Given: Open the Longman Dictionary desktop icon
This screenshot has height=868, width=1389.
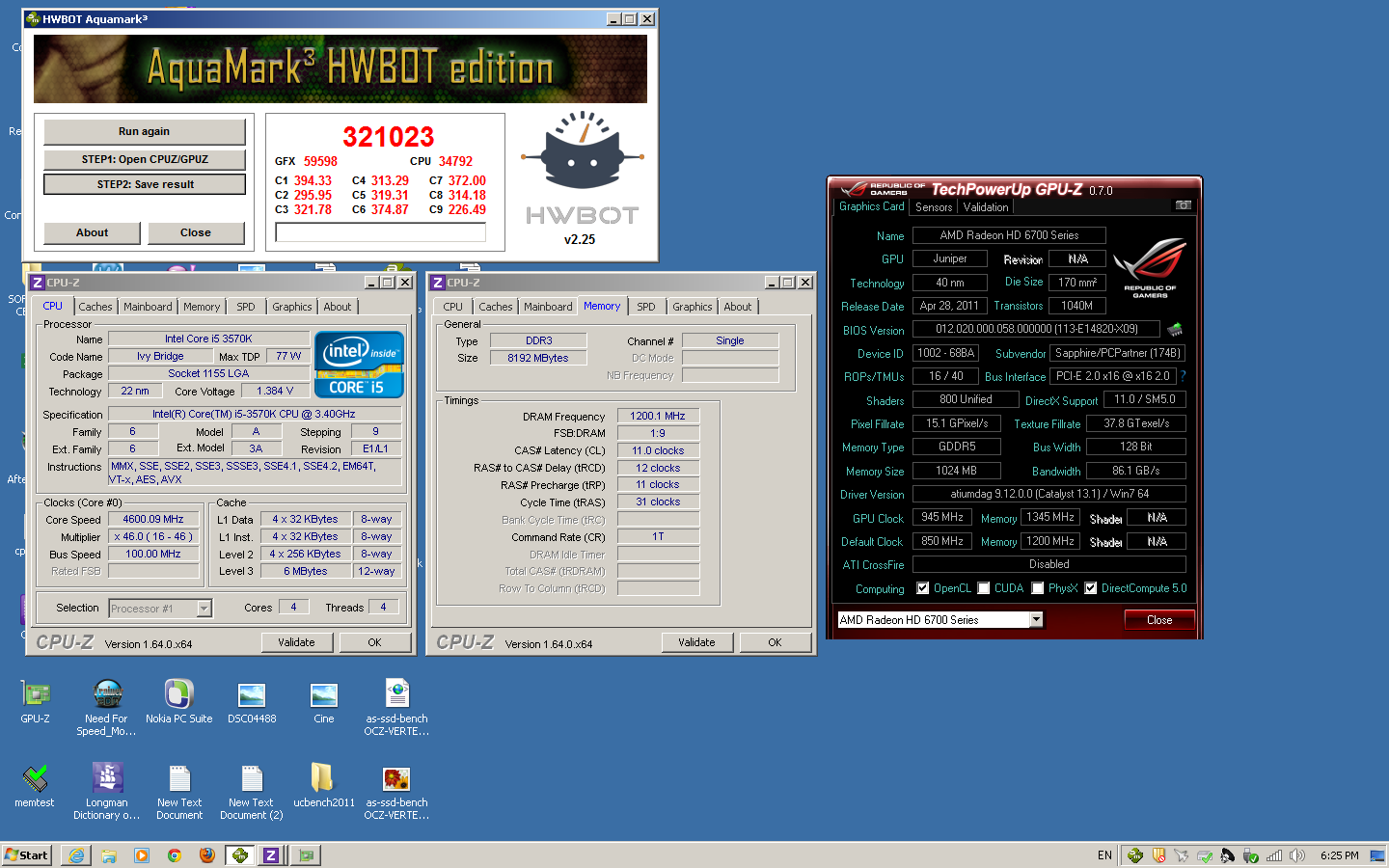Looking at the screenshot, I should 107,791.
